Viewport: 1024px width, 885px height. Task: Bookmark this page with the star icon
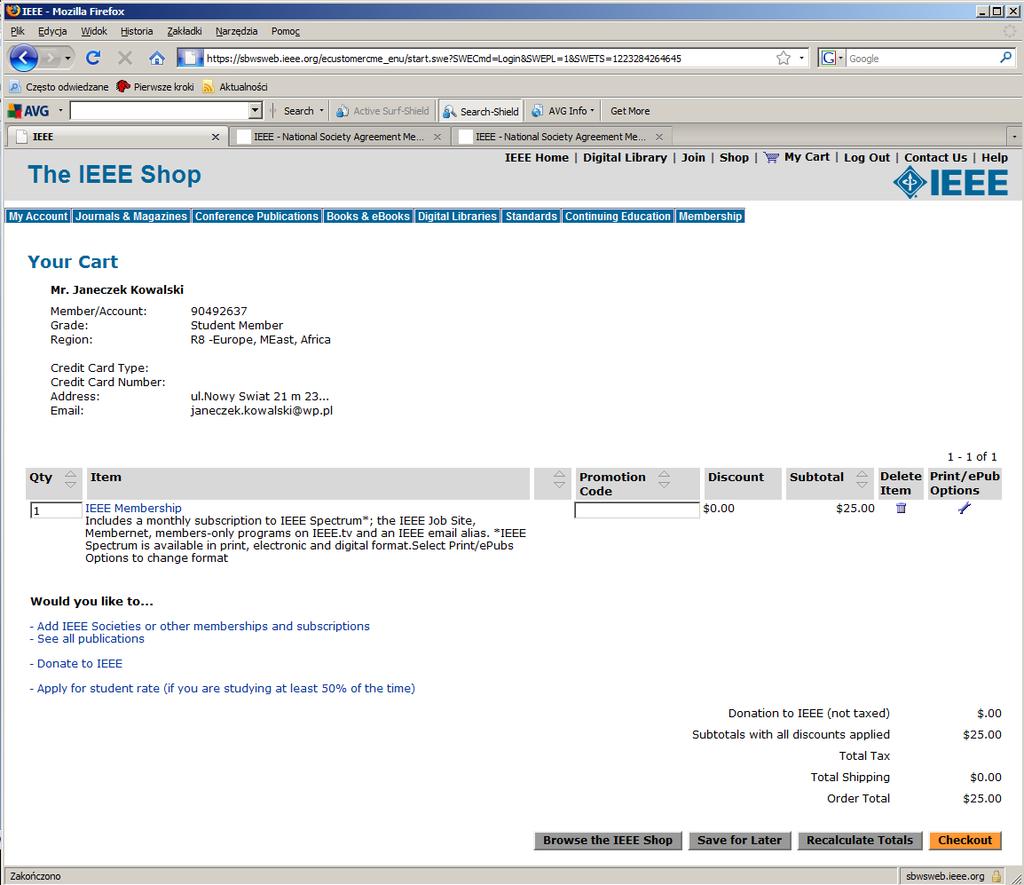(x=783, y=58)
